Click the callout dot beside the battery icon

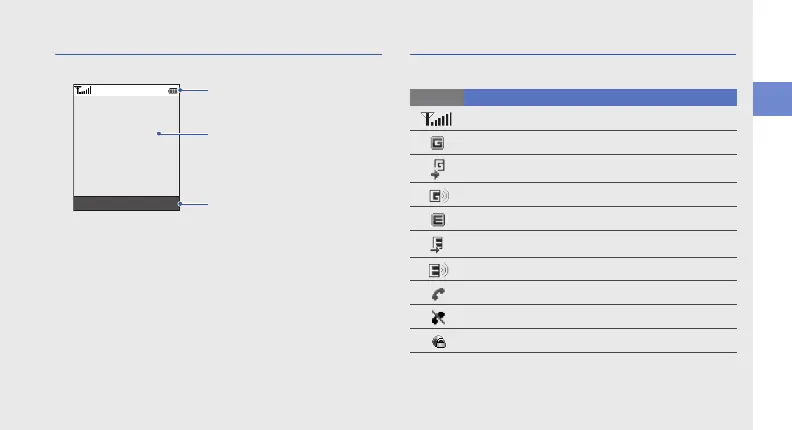pyautogui.click(x=181, y=91)
